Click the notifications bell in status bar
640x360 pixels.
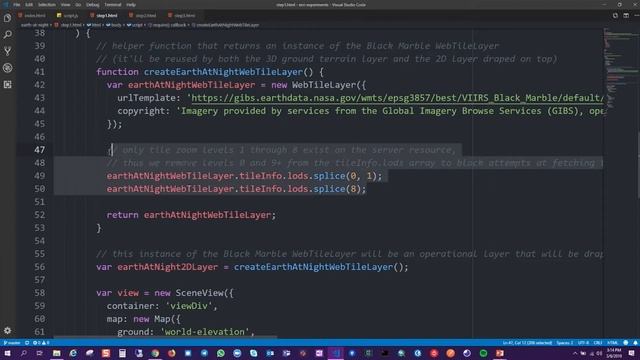click(636, 343)
